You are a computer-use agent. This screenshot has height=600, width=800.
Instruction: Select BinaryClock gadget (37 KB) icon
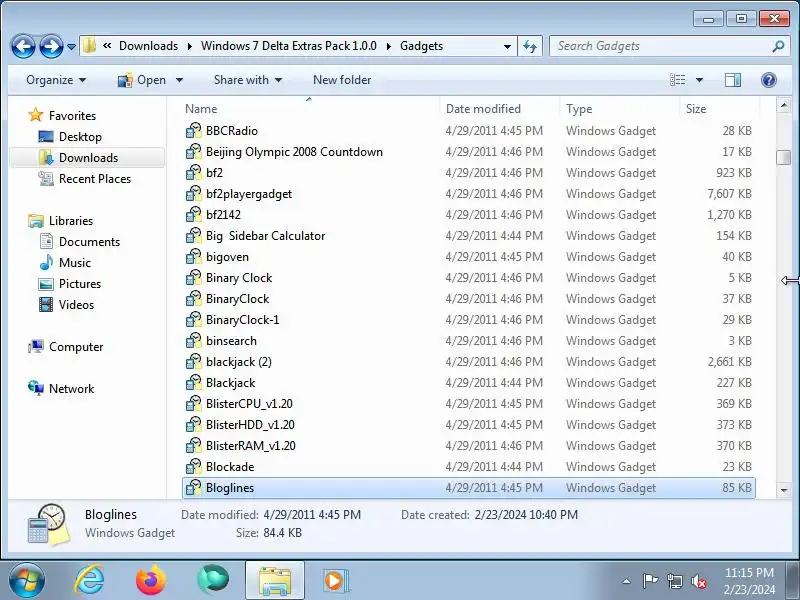click(x=193, y=298)
